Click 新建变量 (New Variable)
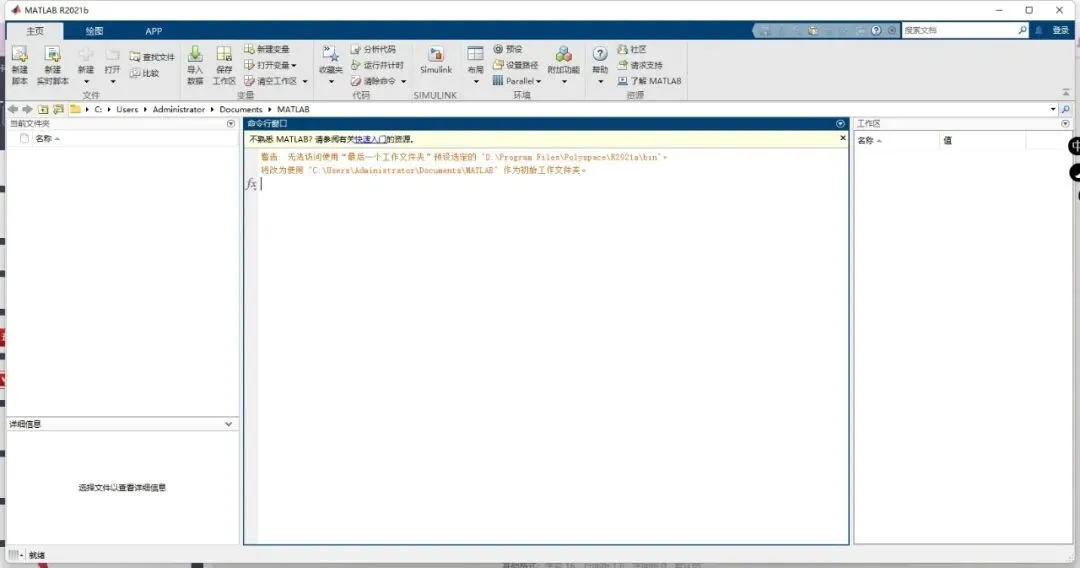The width and height of the screenshot is (1080, 568). (x=267, y=49)
